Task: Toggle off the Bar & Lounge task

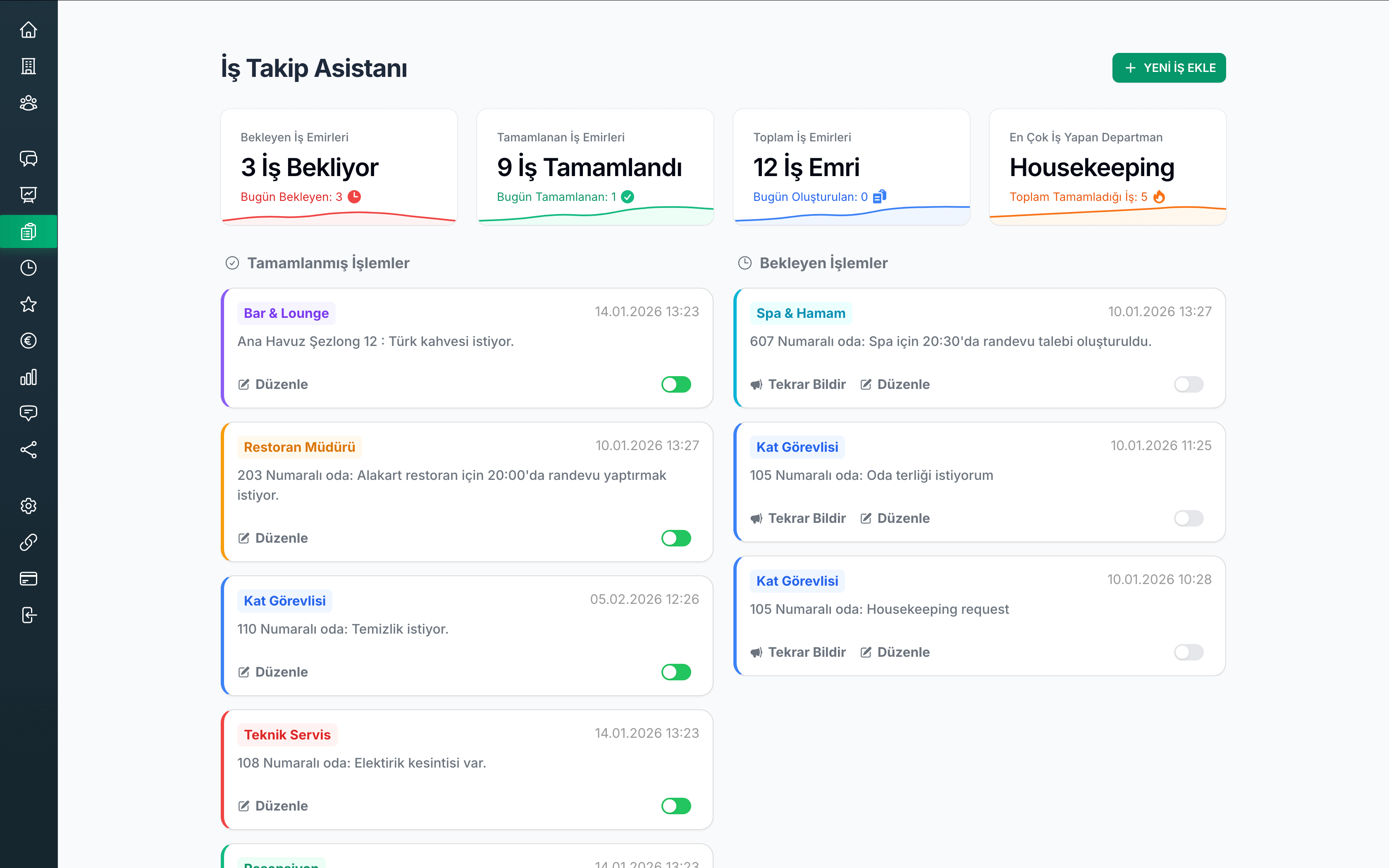Action: pos(675,384)
